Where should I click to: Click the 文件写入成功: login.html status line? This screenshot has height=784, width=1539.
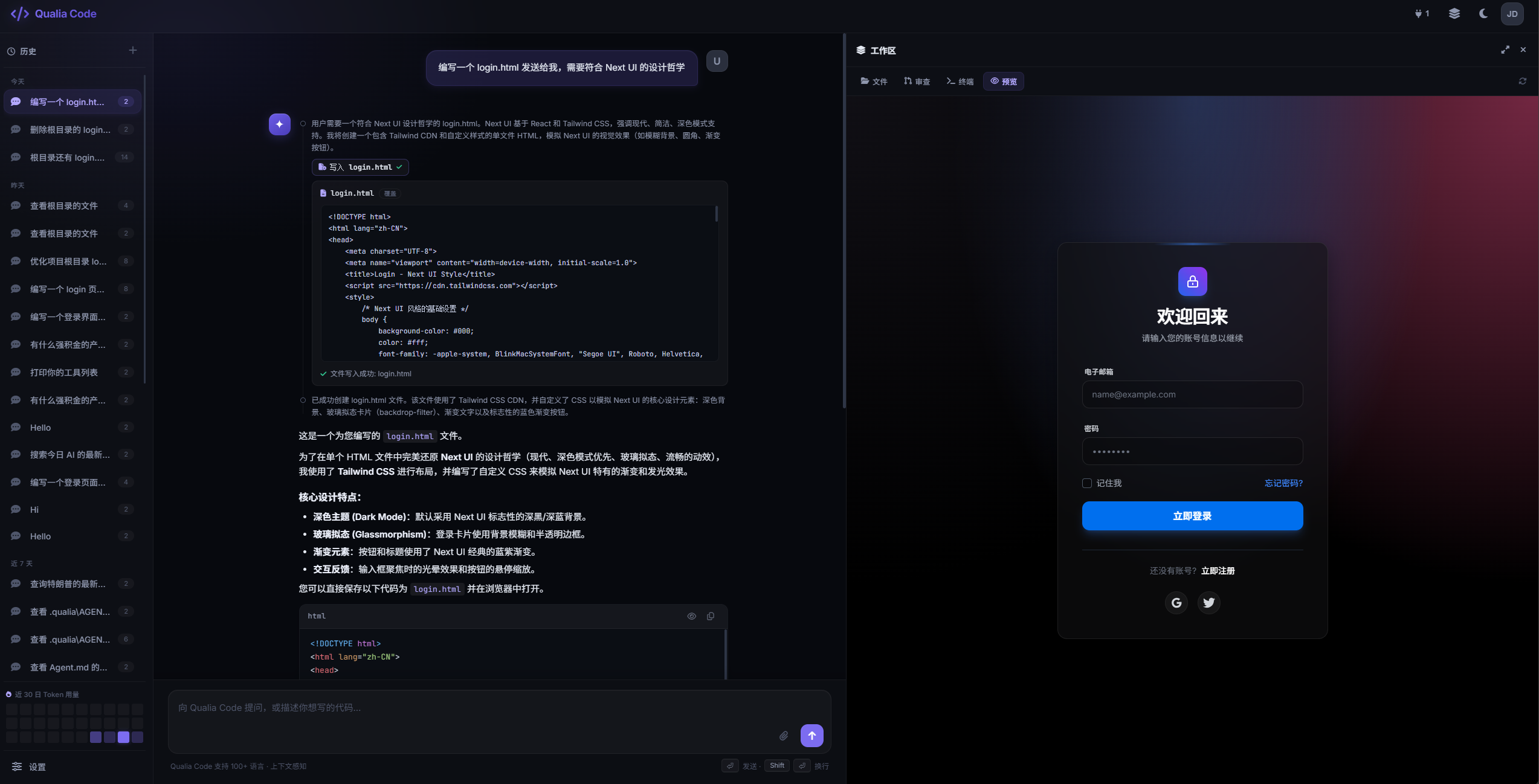coord(366,374)
